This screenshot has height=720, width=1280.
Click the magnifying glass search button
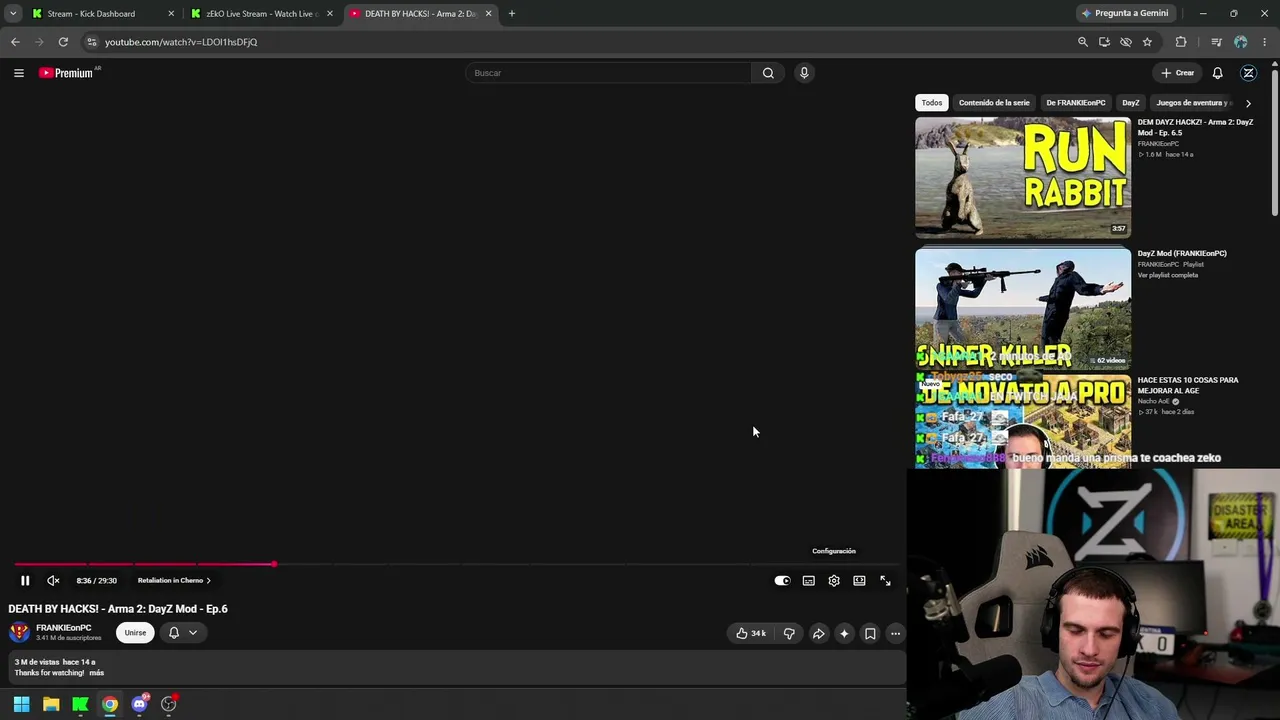[768, 73]
